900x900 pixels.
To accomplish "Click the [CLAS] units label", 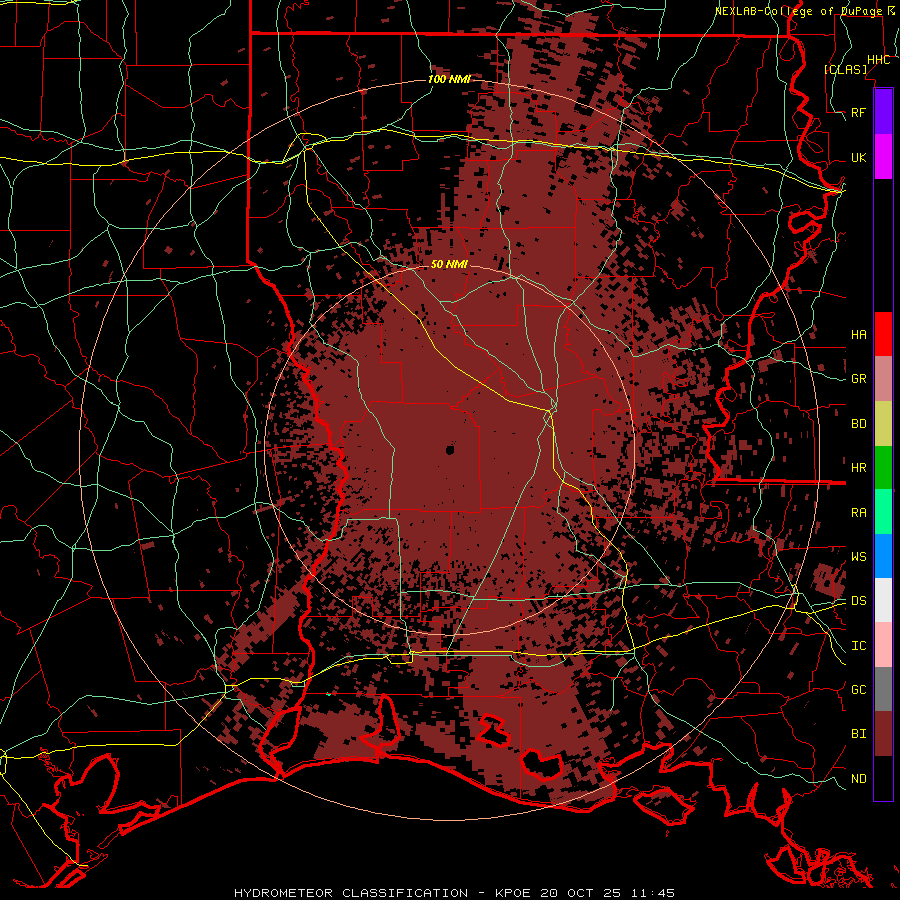I will pyautogui.click(x=845, y=69).
